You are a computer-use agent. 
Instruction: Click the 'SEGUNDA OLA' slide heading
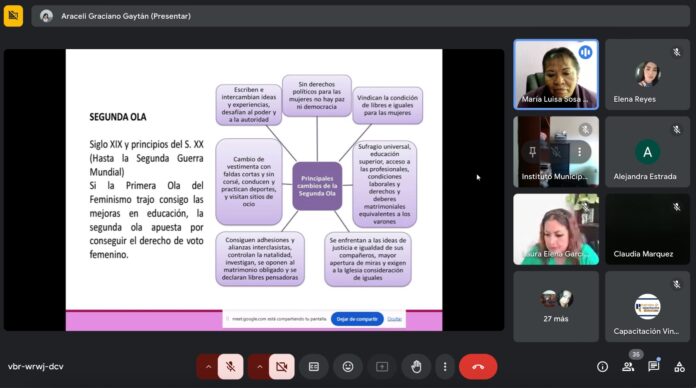pos(118,117)
